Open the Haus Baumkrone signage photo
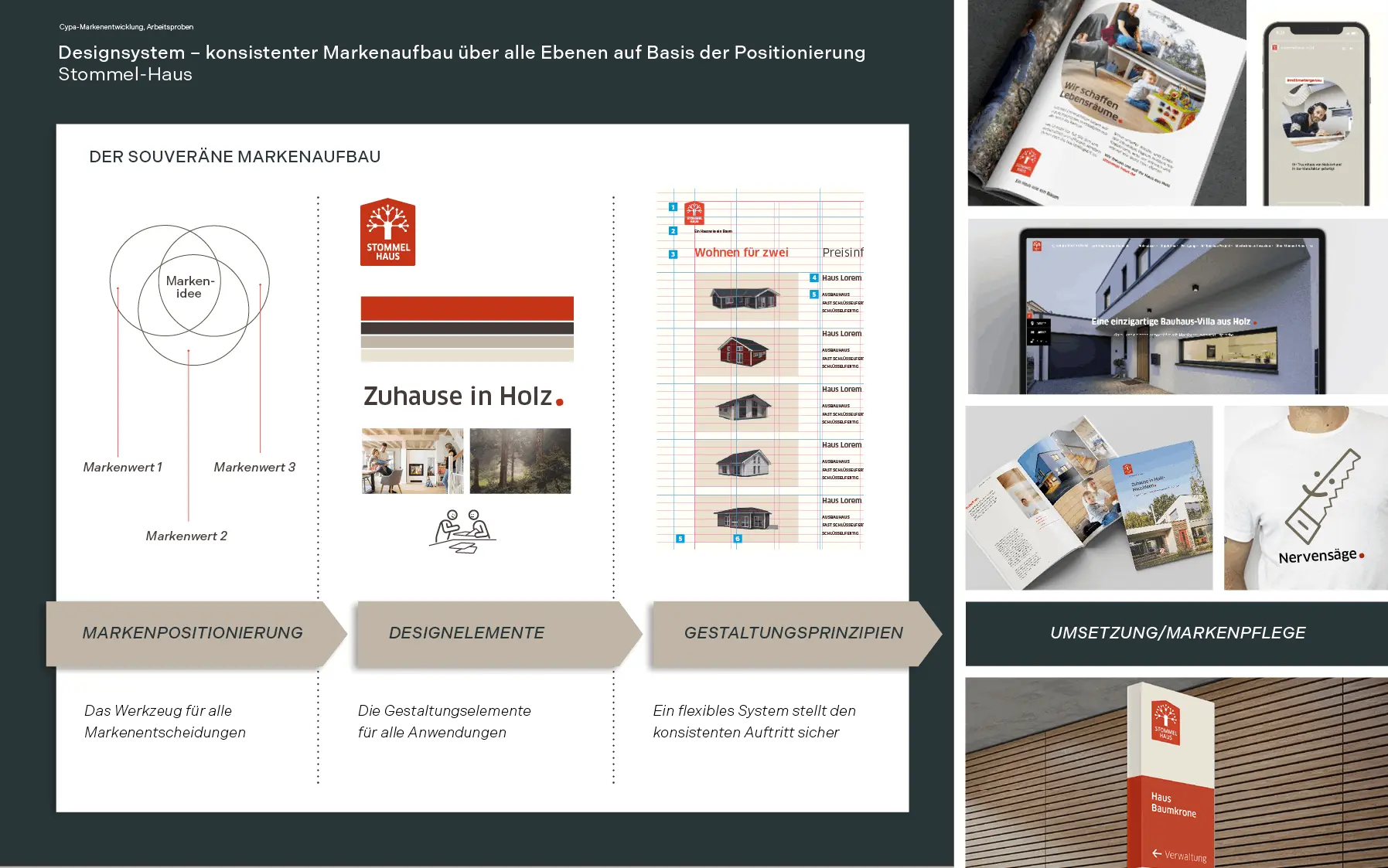 (1177, 773)
